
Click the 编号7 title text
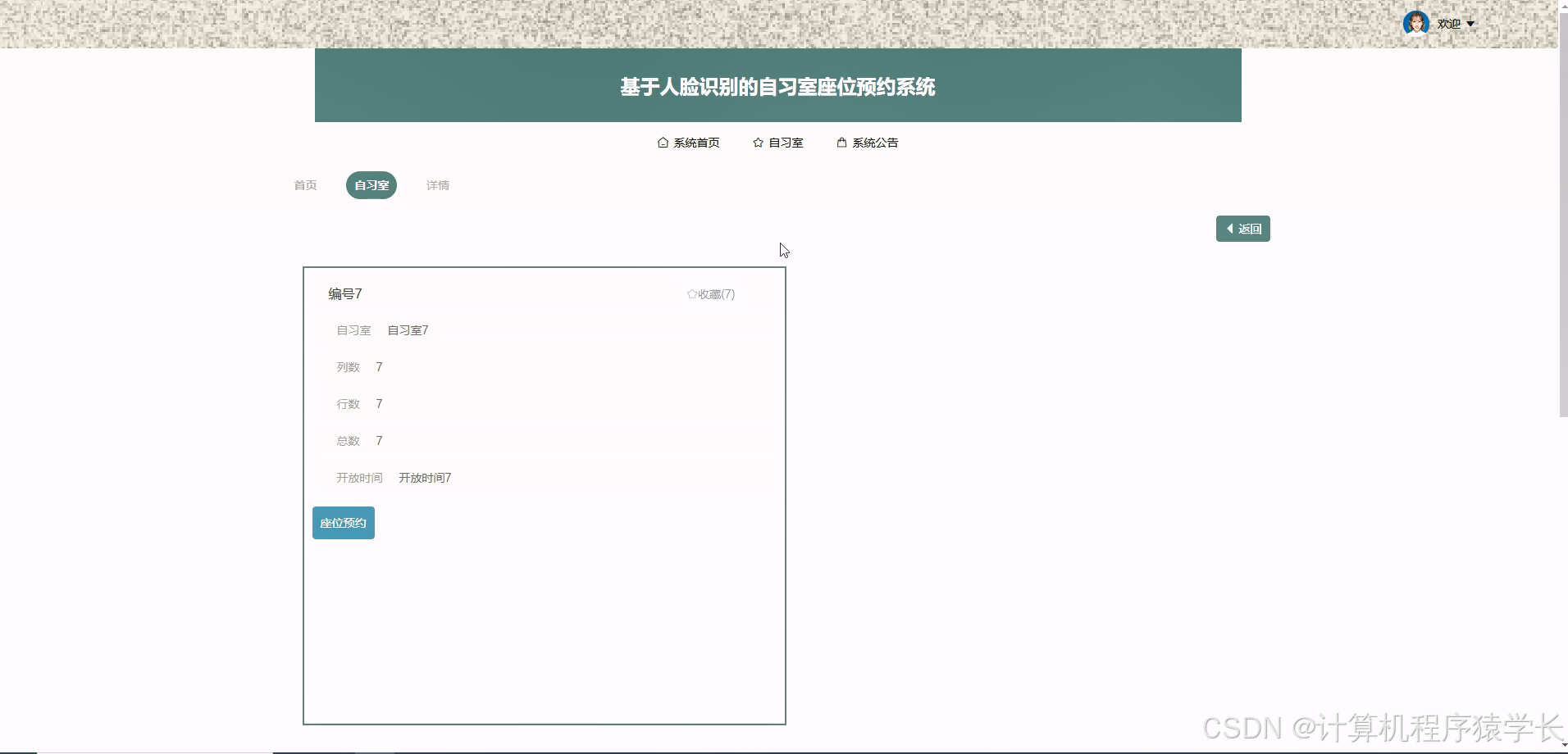click(345, 293)
